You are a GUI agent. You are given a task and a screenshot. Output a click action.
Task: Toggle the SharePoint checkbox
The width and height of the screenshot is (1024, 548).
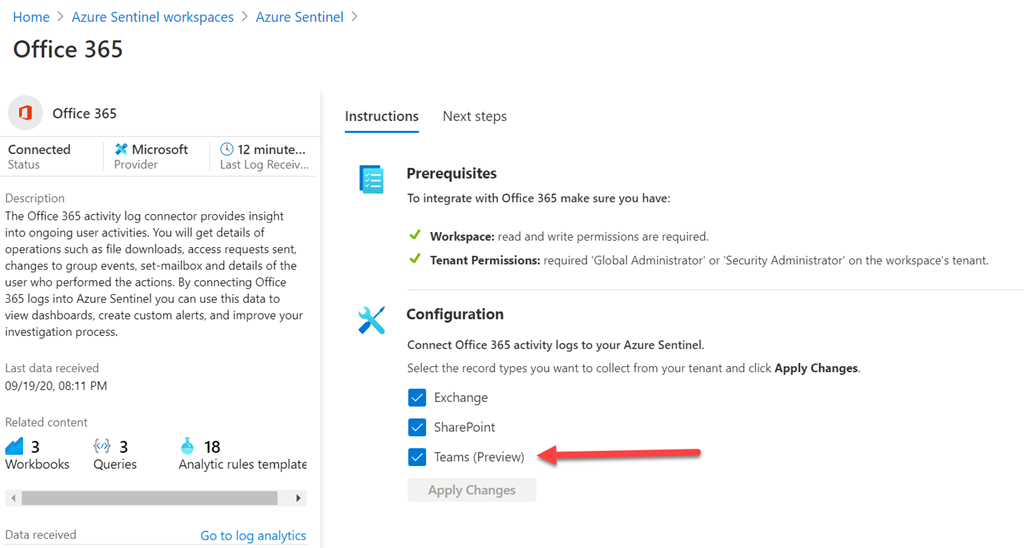(x=417, y=428)
